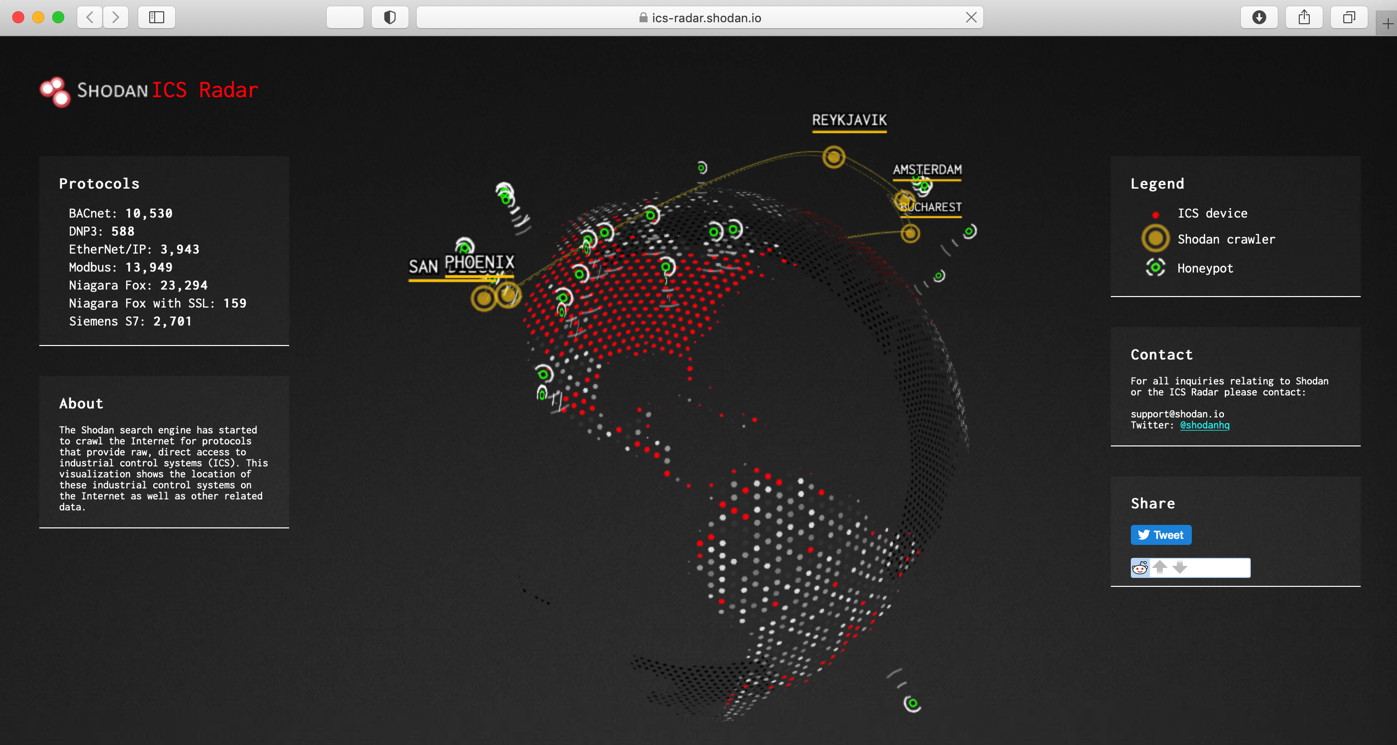Viewport: 1397px width, 745px height.
Task: Click the PHOENIX city label
Action: (x=479, y=263)
